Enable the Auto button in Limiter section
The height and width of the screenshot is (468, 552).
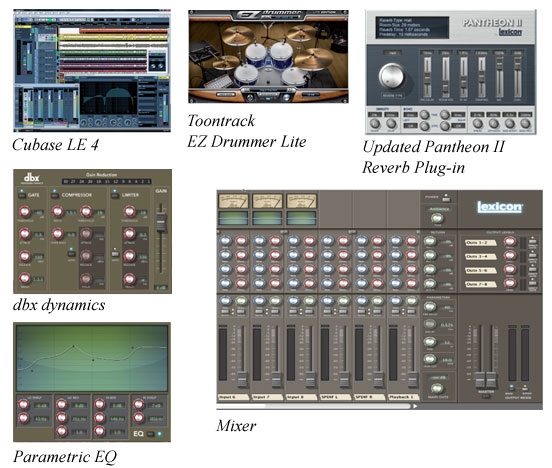point(115,253)
